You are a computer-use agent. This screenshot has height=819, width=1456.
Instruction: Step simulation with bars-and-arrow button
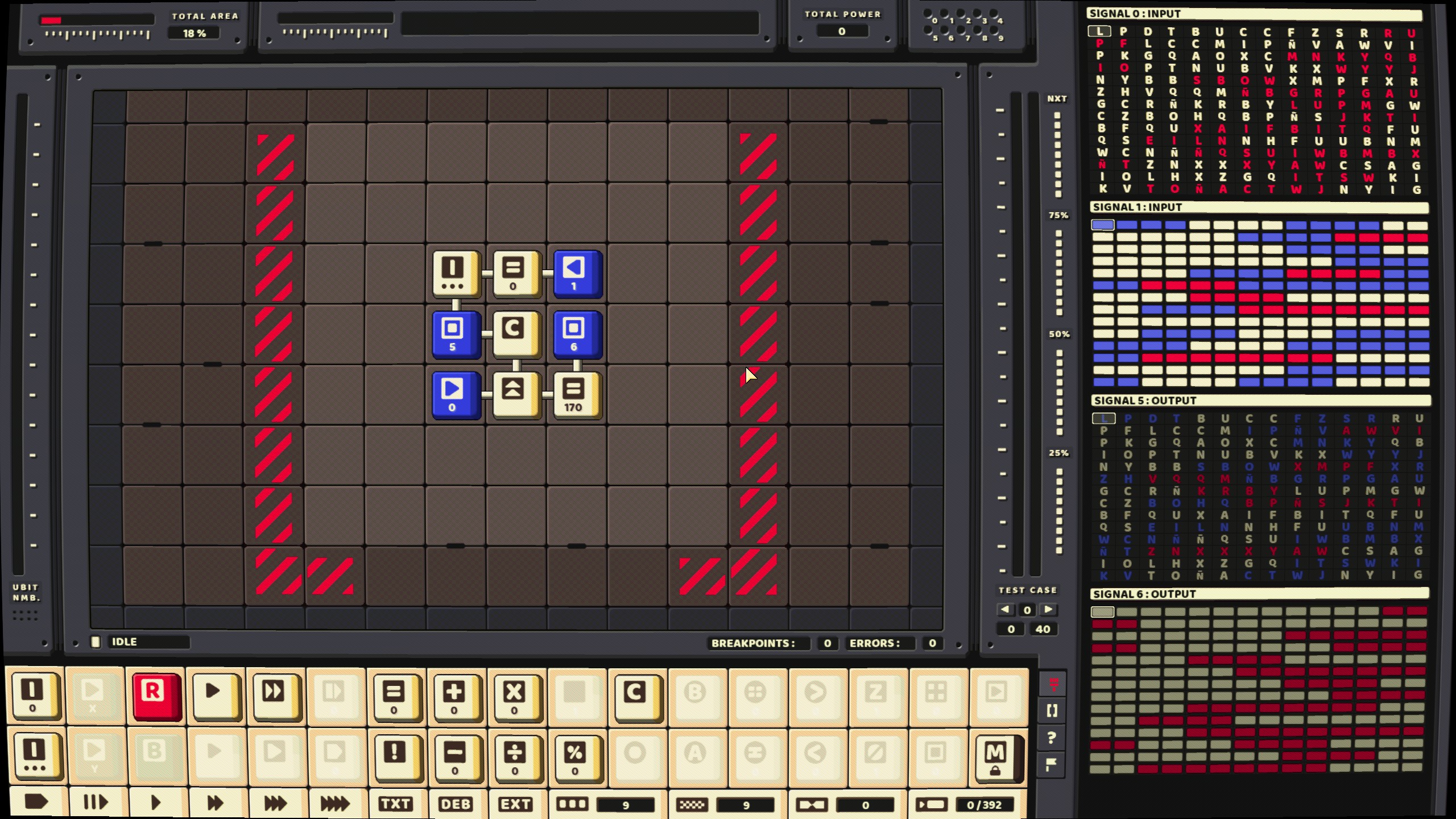[96, 803]
